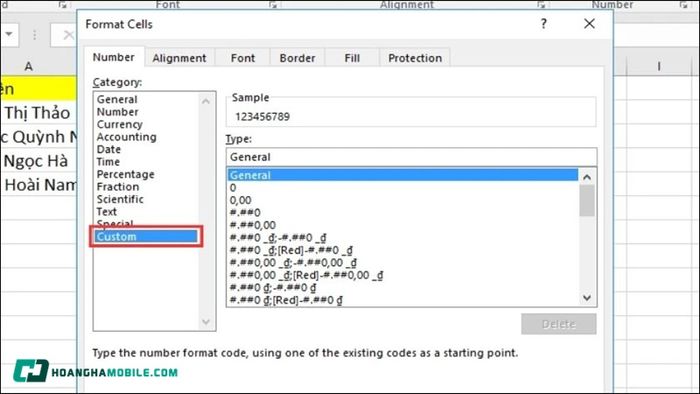Open Number group dialog launcher in ribbon
The width and height of the screenshot is (700, 394).
683,5
